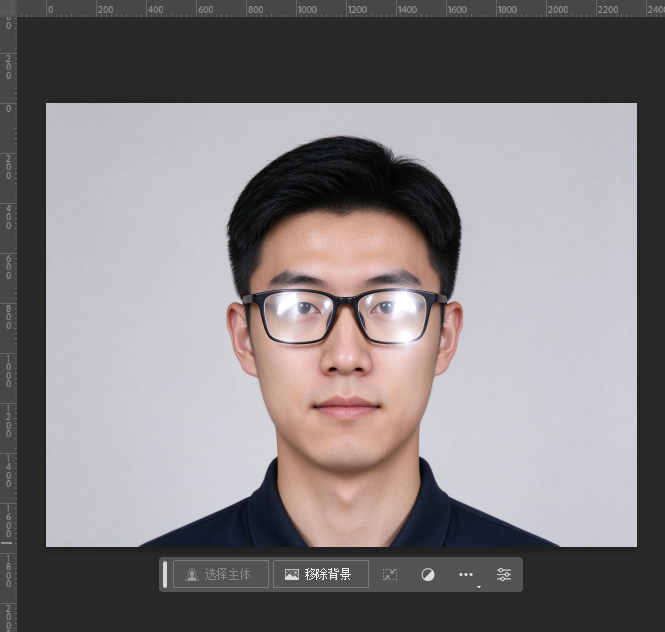Click the Select Subject (选择主体) button
This screenshot has width=665, height=632.
click(x=221, y=574)
